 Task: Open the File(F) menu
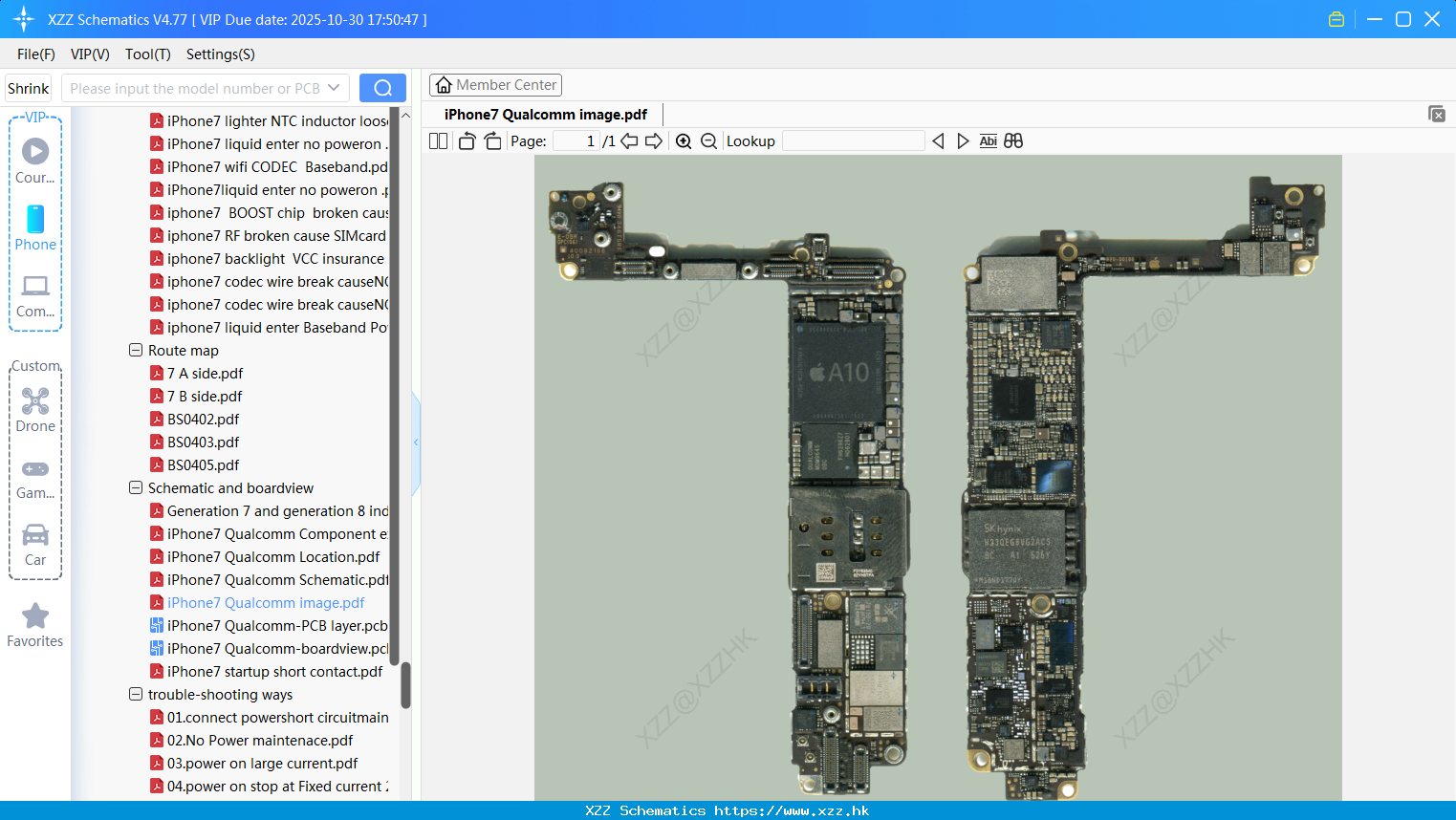point(36,54)
